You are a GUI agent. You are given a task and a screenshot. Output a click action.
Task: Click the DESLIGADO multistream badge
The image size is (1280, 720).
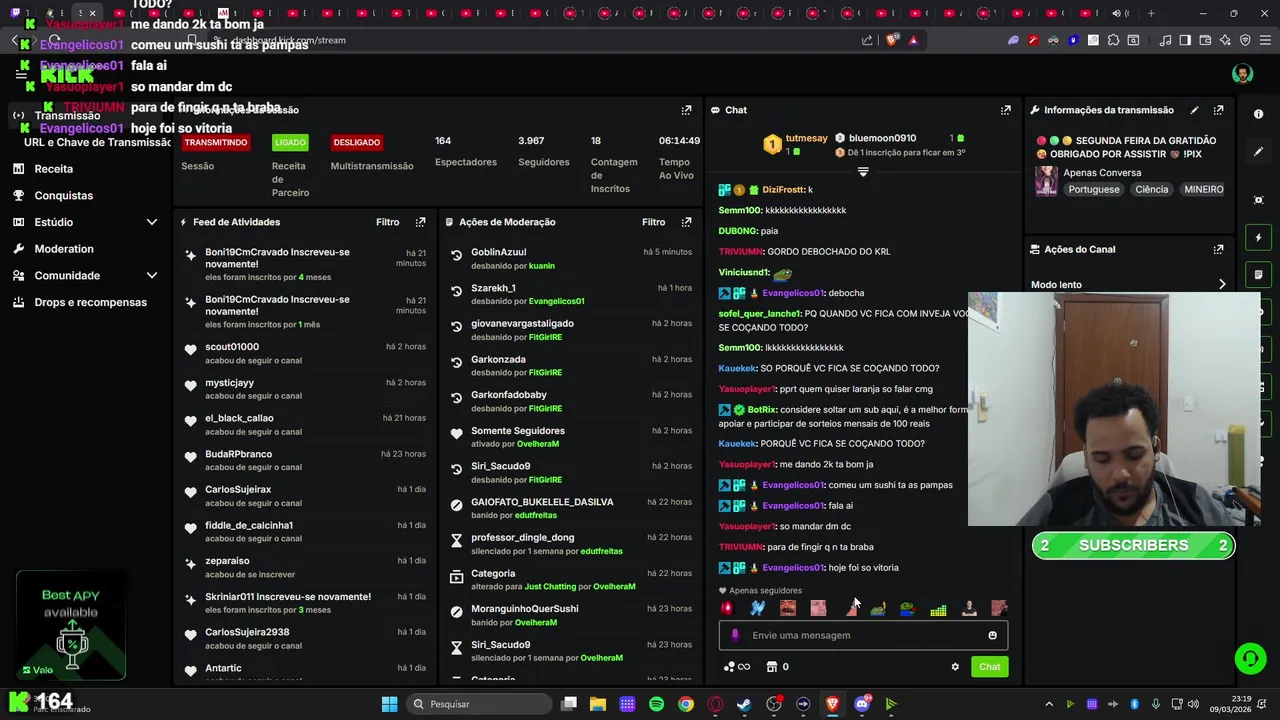click(x=357, y=143)
